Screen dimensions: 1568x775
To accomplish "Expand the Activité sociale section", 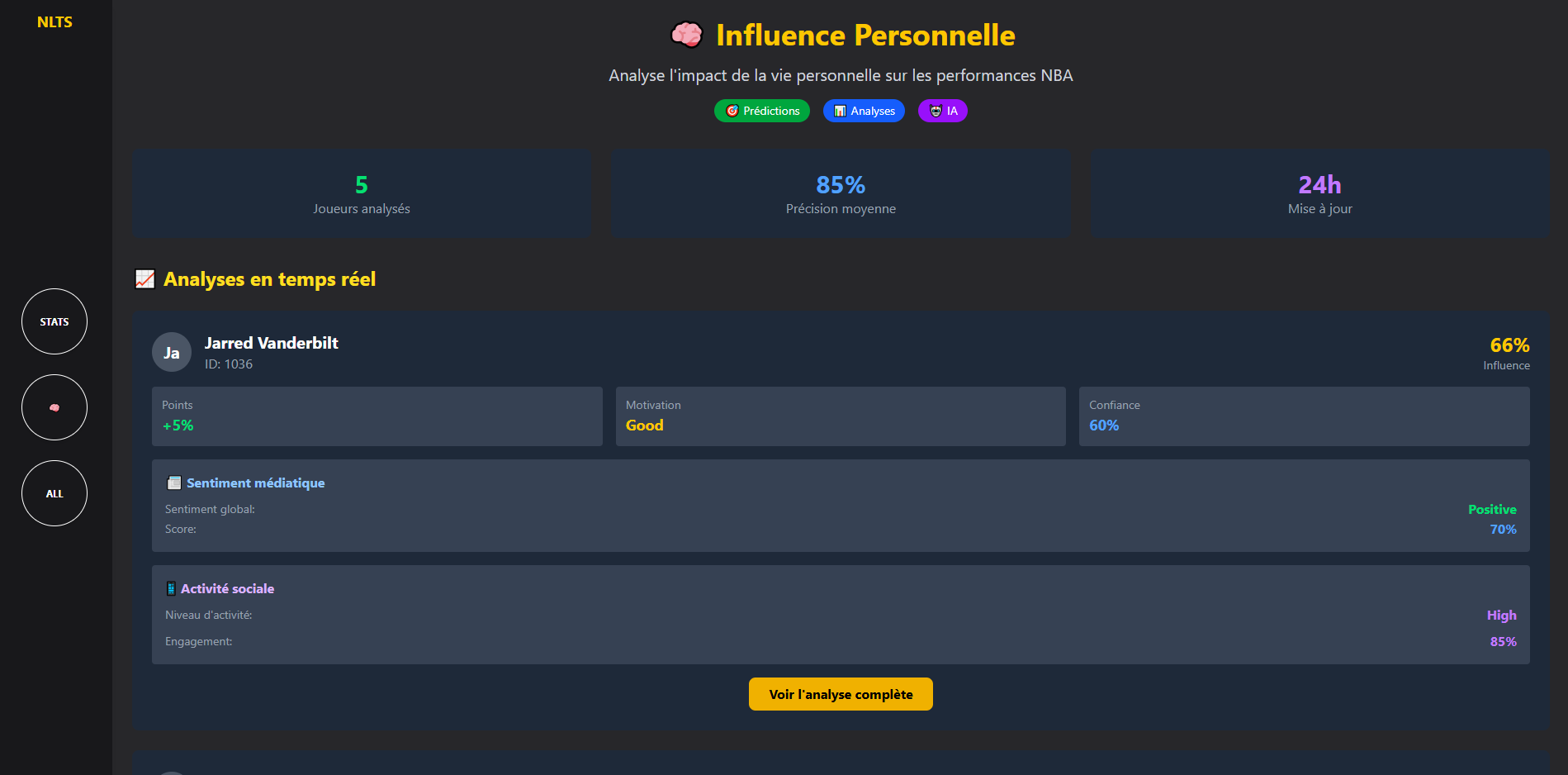I will pos(226,588).
